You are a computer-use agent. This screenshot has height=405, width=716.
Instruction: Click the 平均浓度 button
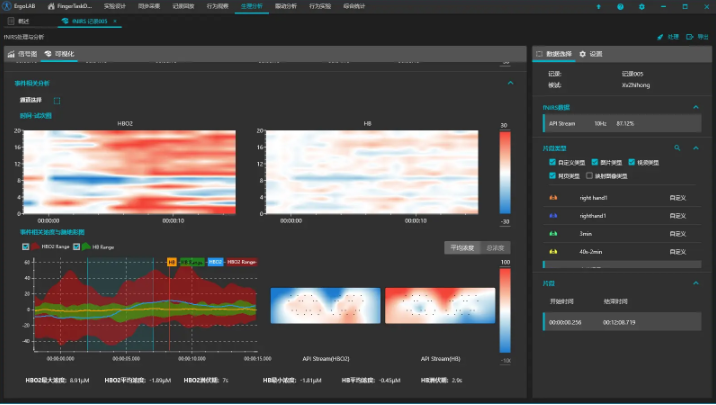461,247
